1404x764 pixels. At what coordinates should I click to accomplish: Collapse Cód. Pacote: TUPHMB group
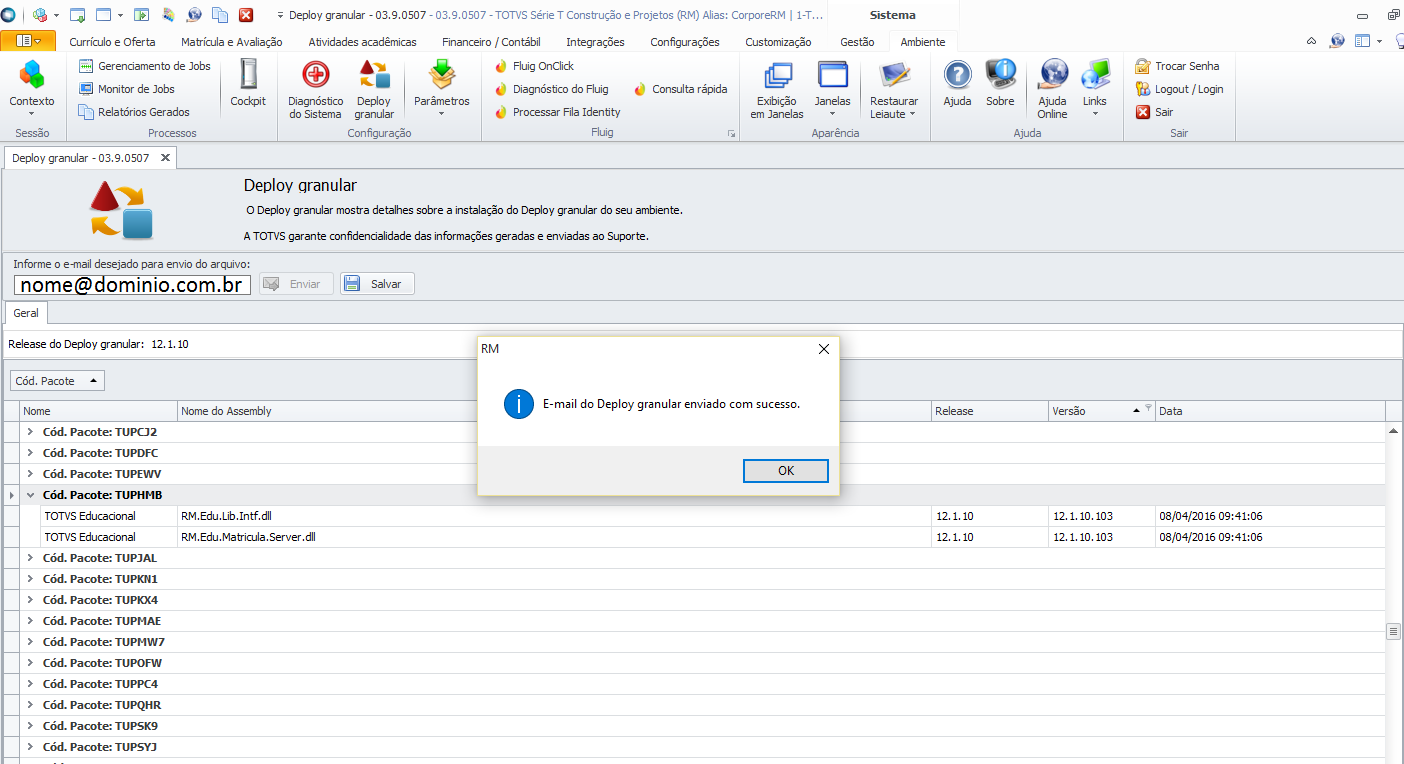coord(30,495)
